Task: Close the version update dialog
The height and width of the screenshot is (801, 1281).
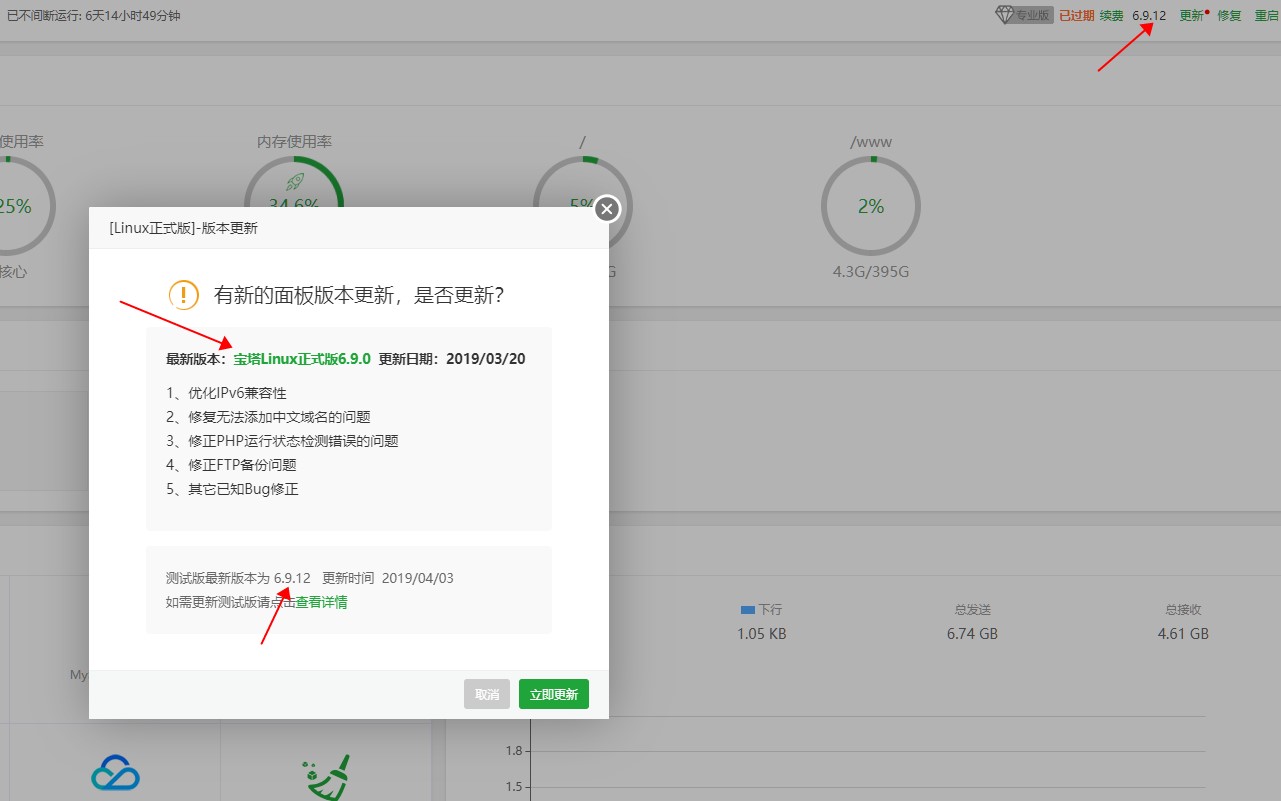Action: [x=607, y=209]
